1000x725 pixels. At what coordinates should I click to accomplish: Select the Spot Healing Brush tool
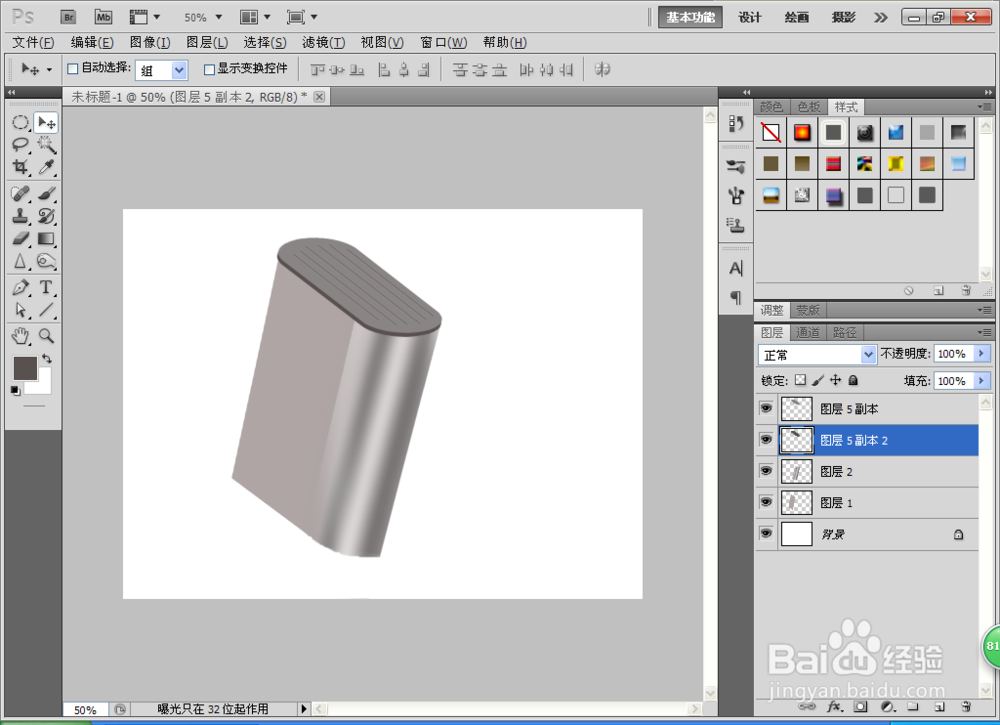(20, 193)
